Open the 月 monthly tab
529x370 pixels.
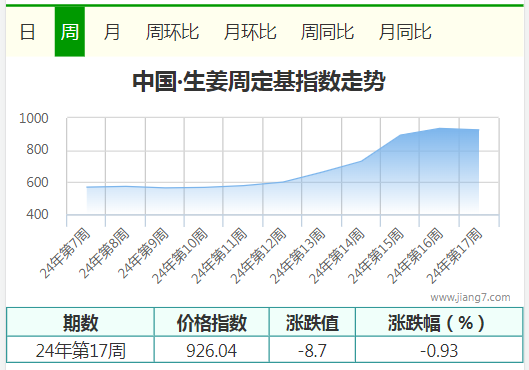(112, 32)
